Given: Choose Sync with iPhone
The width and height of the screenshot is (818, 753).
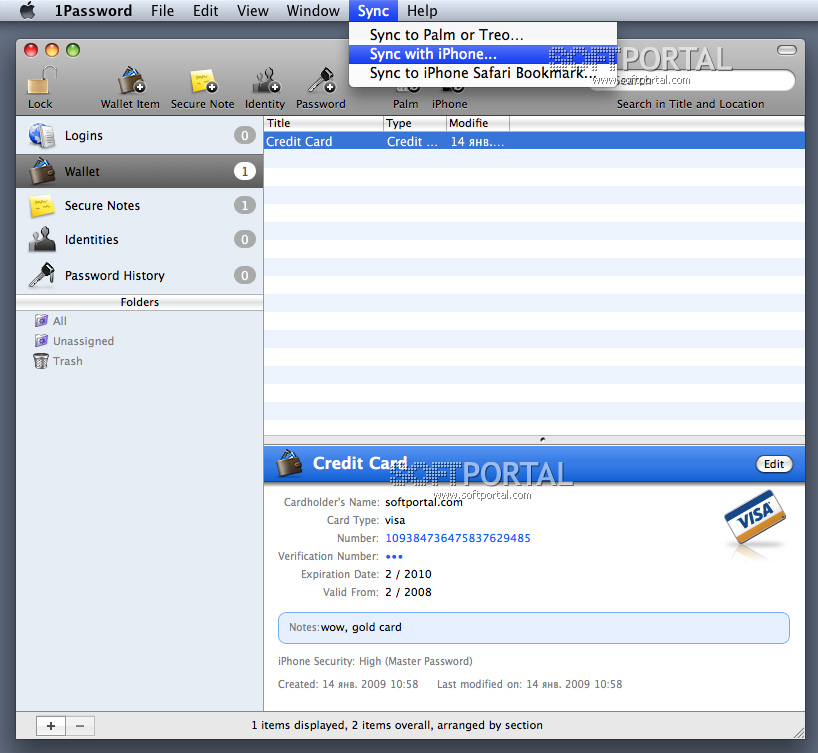Looking at the screenshot, I should 483,54.
